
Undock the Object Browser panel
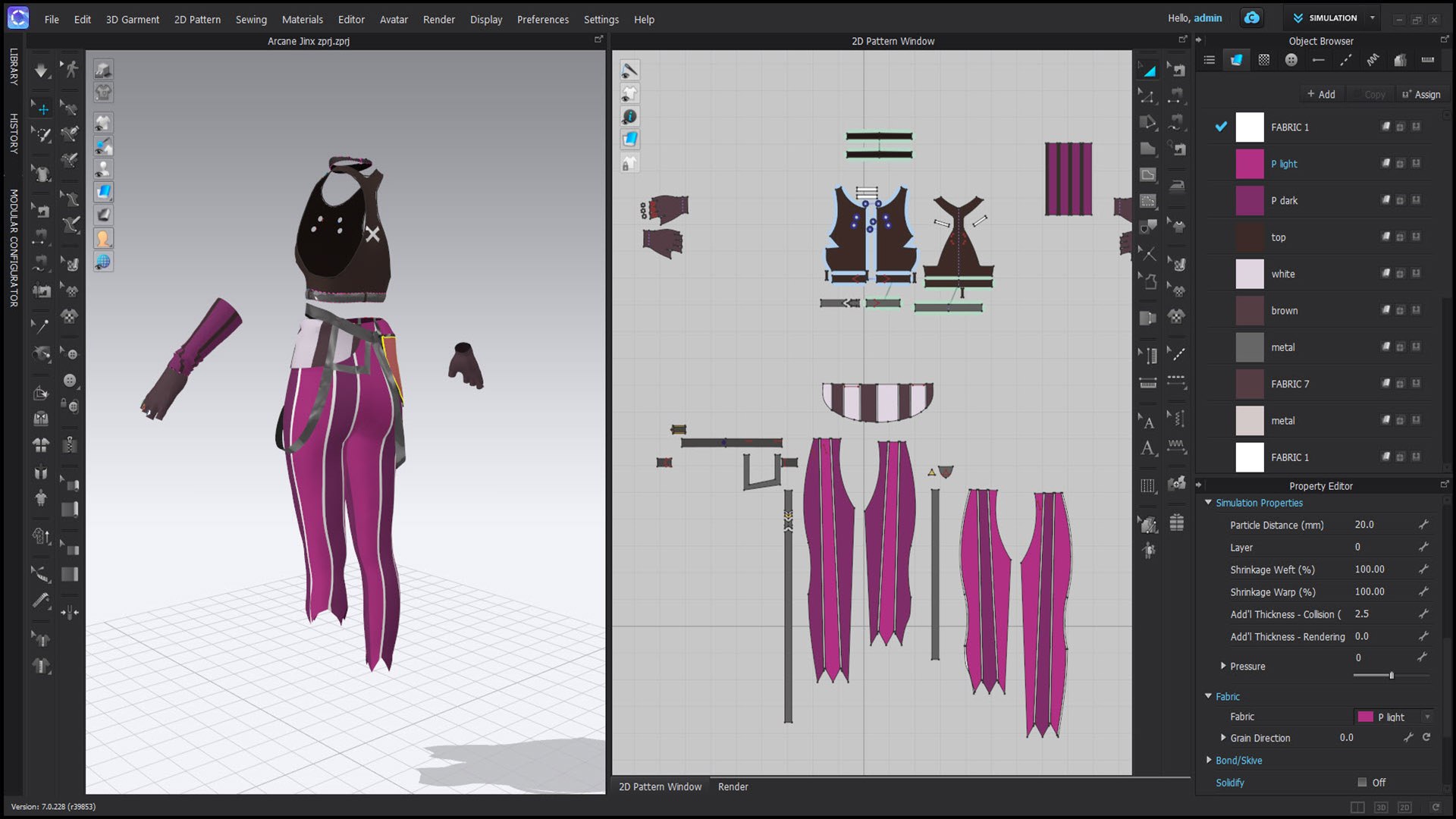click(1444, 39)
